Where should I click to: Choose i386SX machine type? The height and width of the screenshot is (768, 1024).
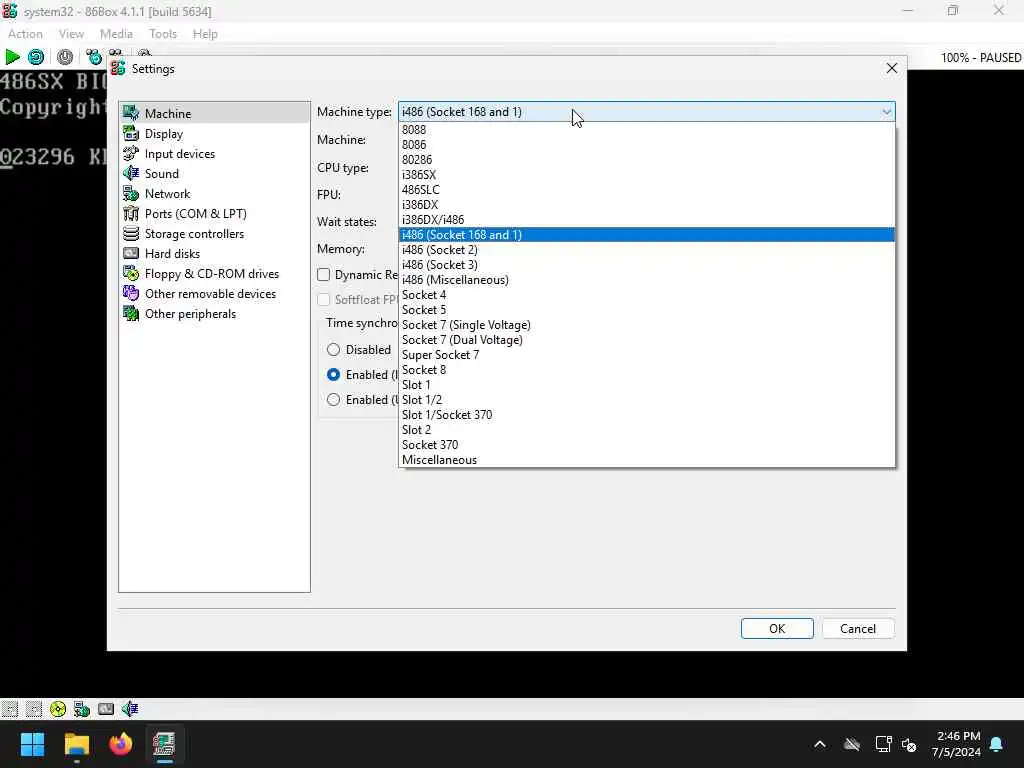click(647, 174)
